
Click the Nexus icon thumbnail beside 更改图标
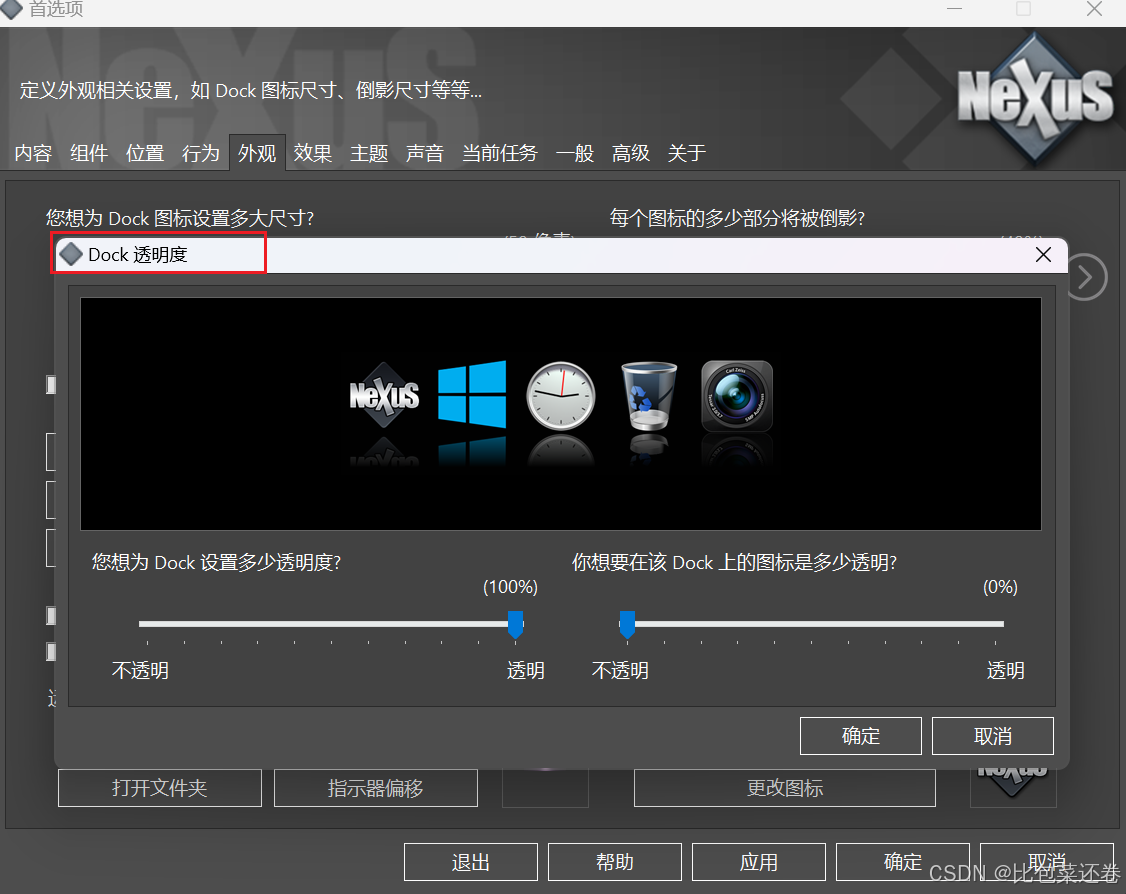pos(1013,788)
